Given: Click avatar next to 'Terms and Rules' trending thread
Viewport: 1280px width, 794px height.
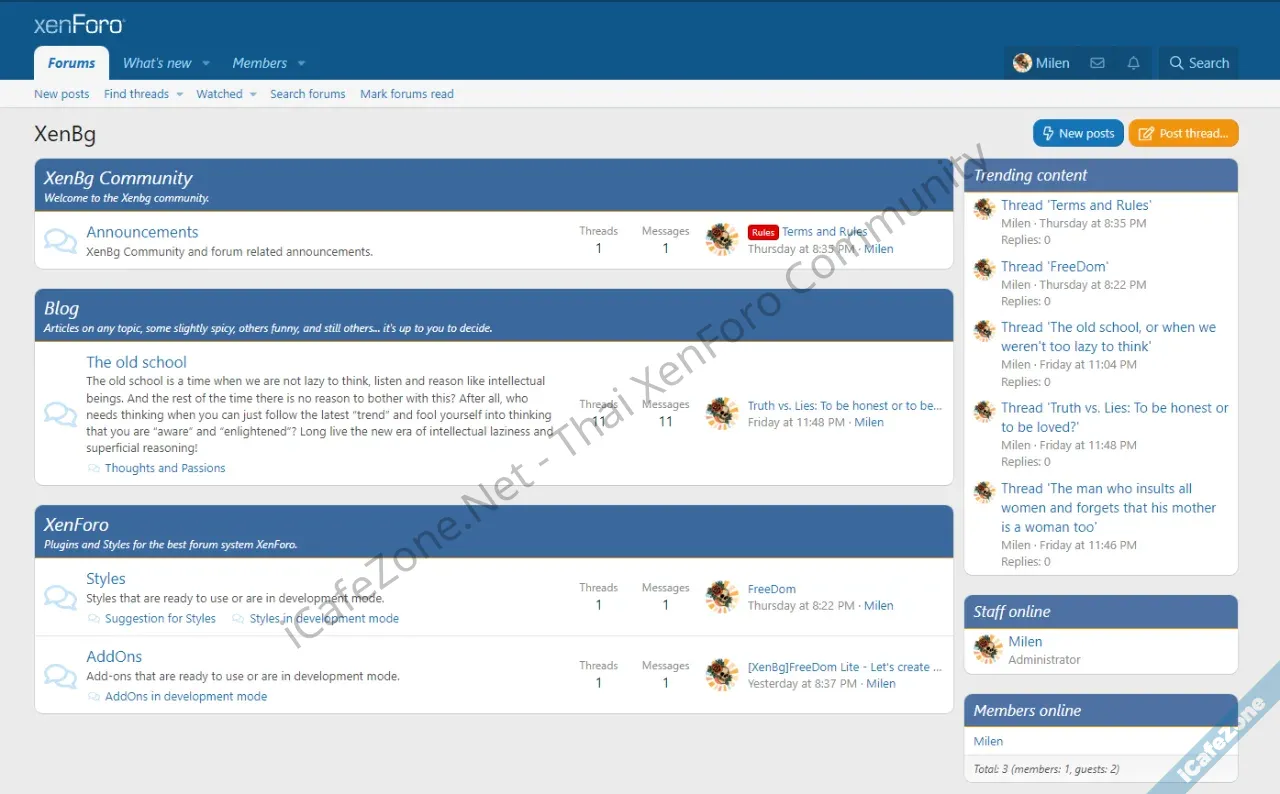Looking at the screenshot, I should (984, 208).
